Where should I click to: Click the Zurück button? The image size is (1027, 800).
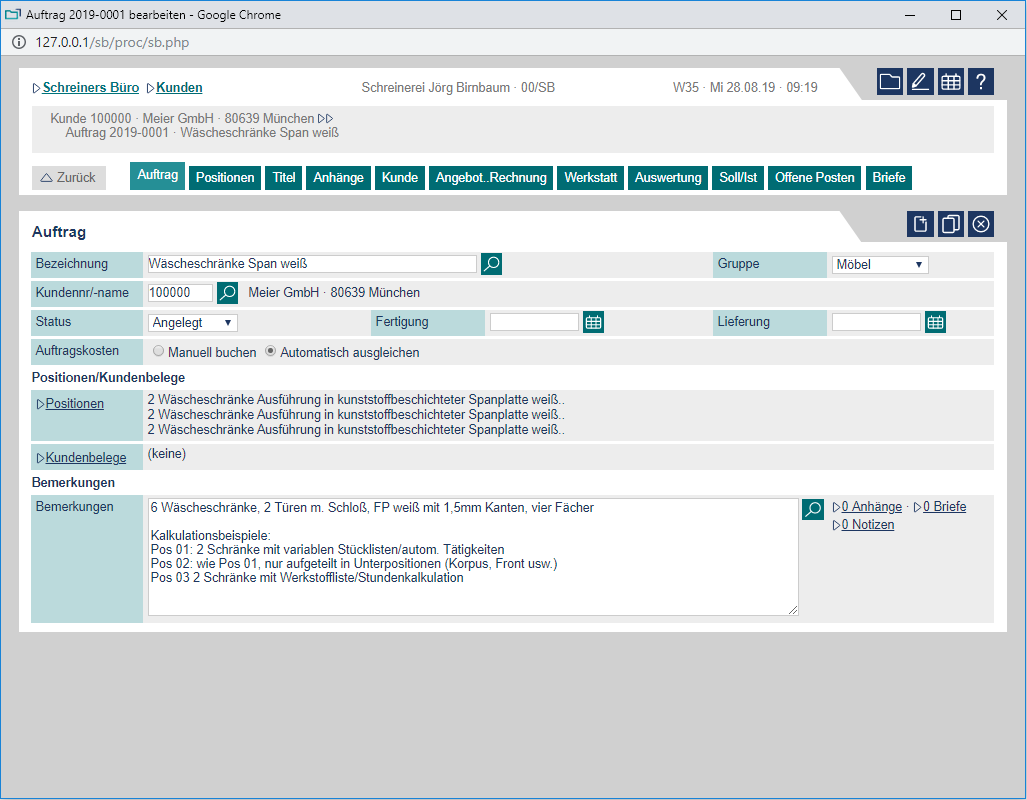68,178
